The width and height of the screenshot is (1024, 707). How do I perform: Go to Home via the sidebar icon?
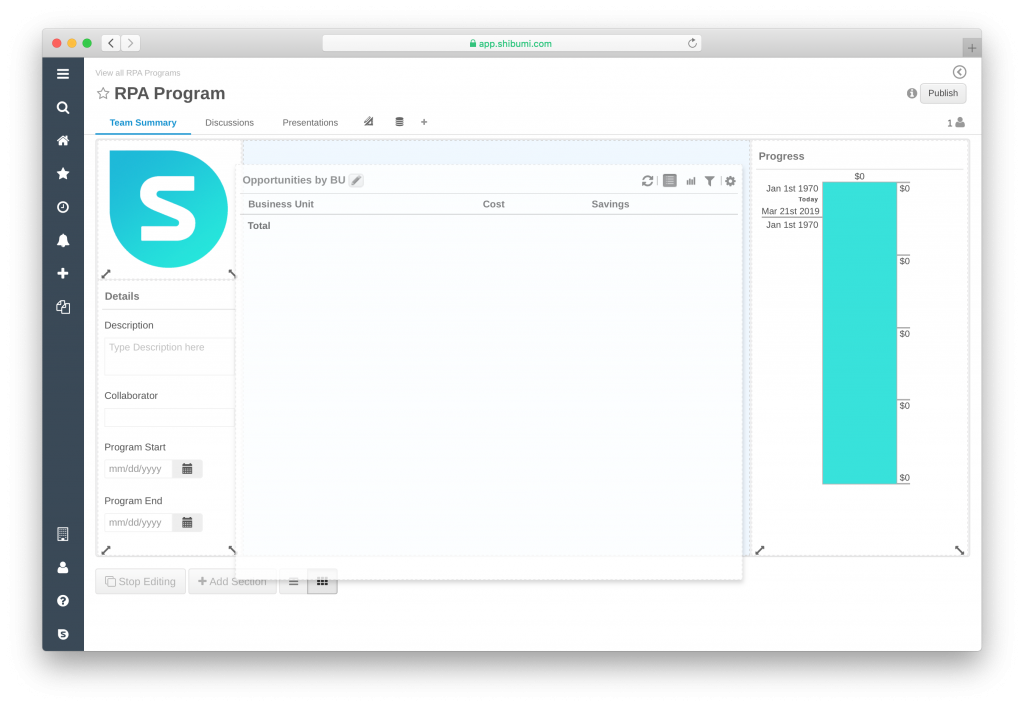pos(63,141)
